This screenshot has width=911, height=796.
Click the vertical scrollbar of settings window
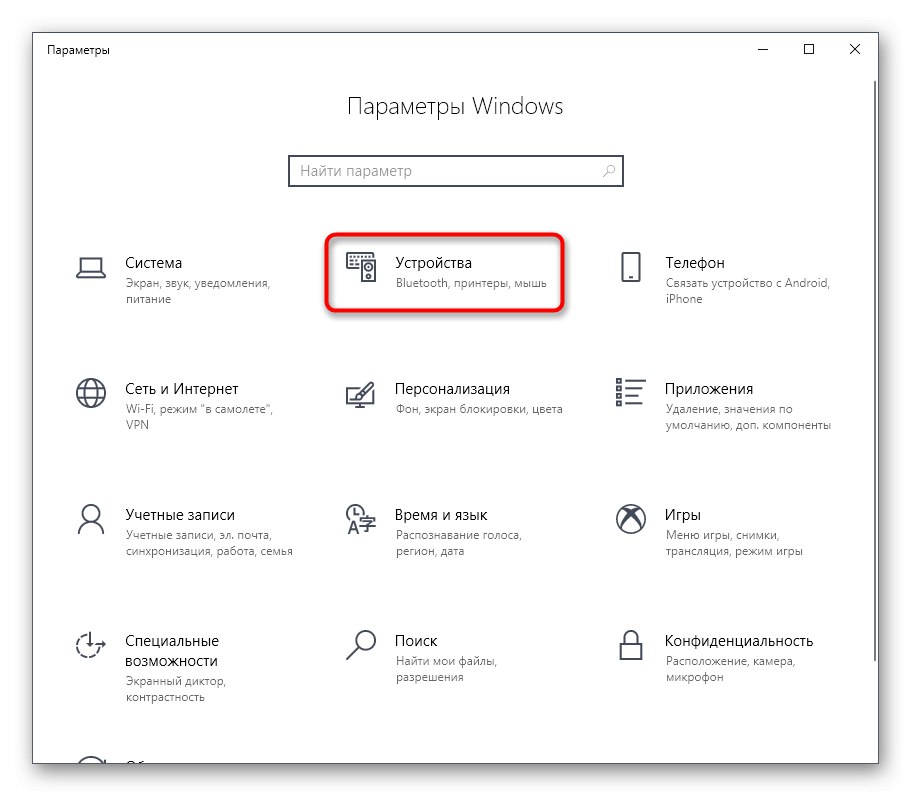(874, 370)
